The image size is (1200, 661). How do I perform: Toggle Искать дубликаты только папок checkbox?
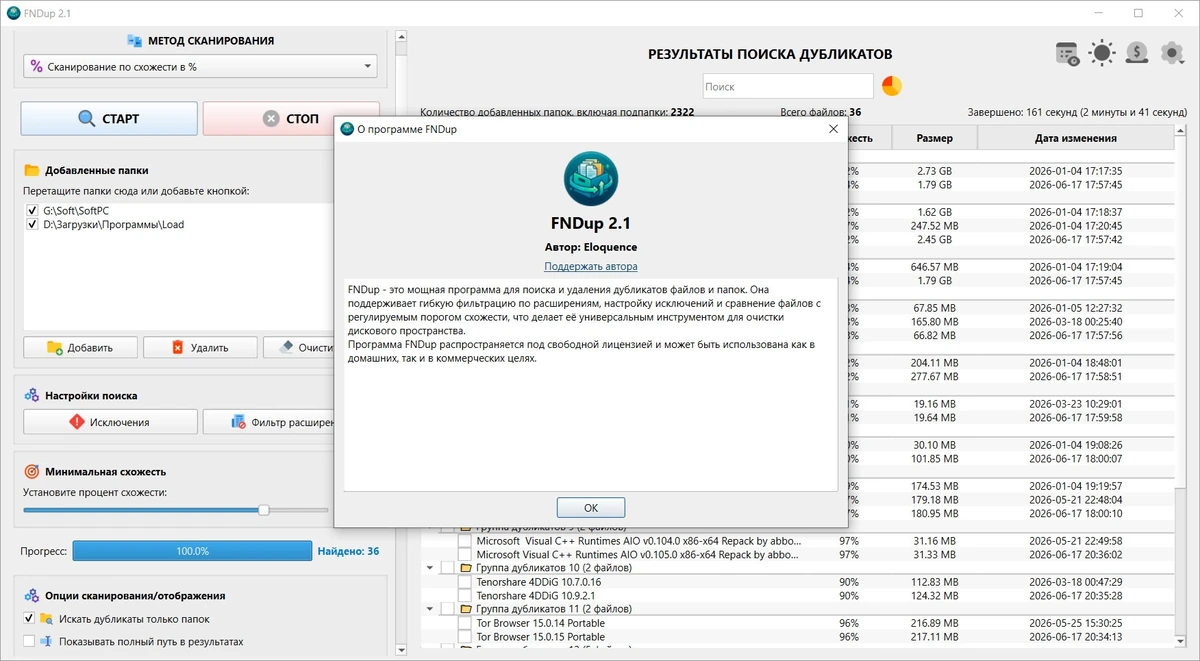tap(29, 619)
